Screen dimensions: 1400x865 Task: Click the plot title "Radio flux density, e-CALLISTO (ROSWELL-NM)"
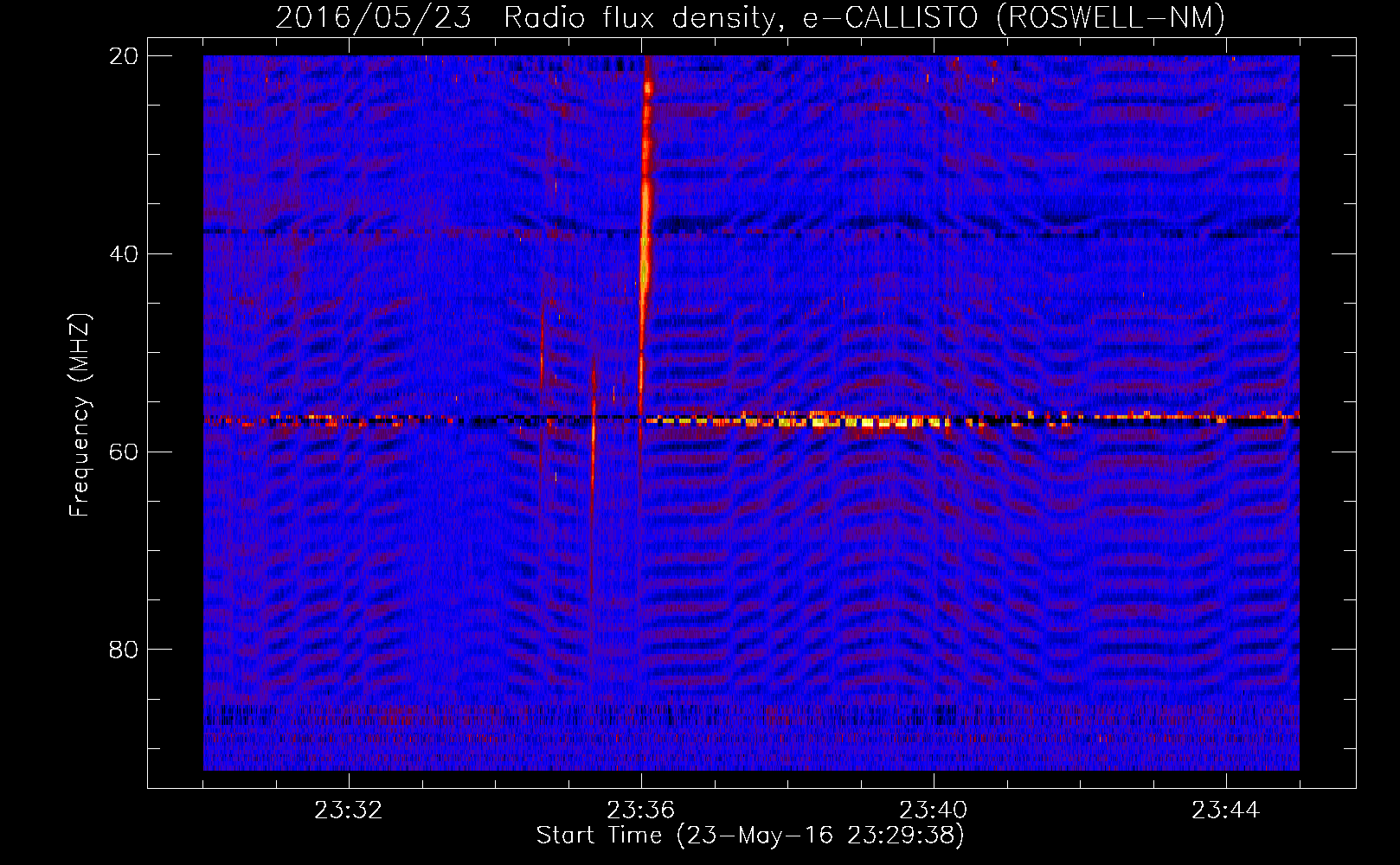click(x=864, y=17)
